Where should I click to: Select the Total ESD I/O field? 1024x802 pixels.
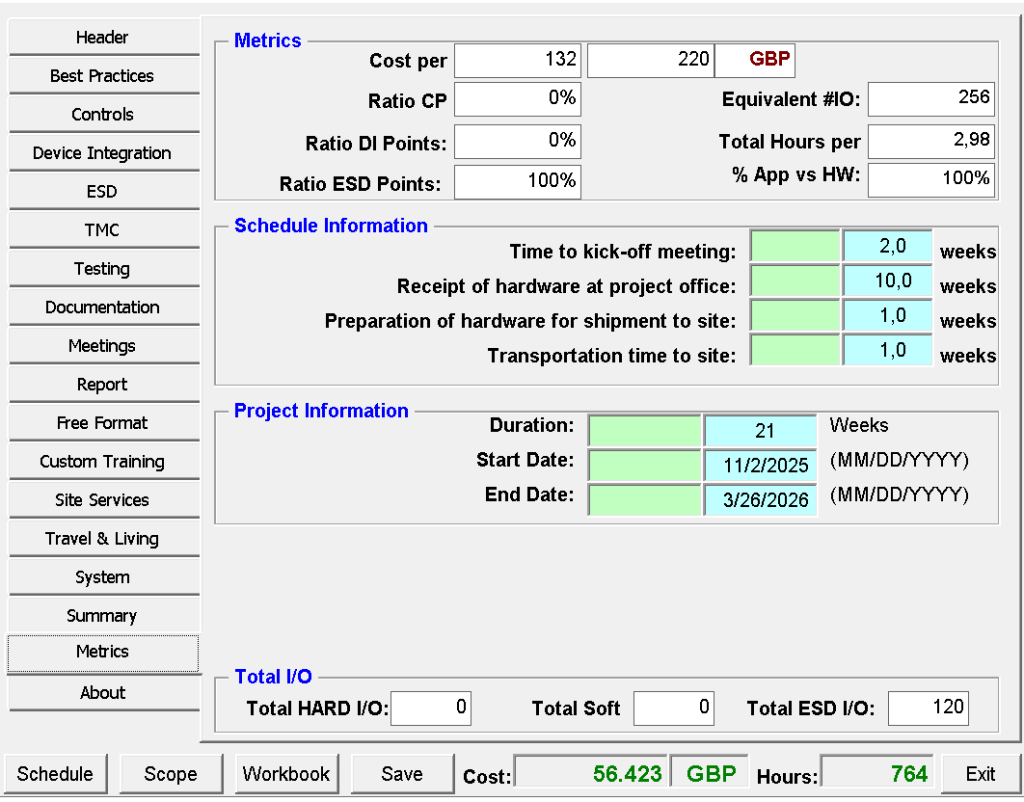(x=928, y=708)
